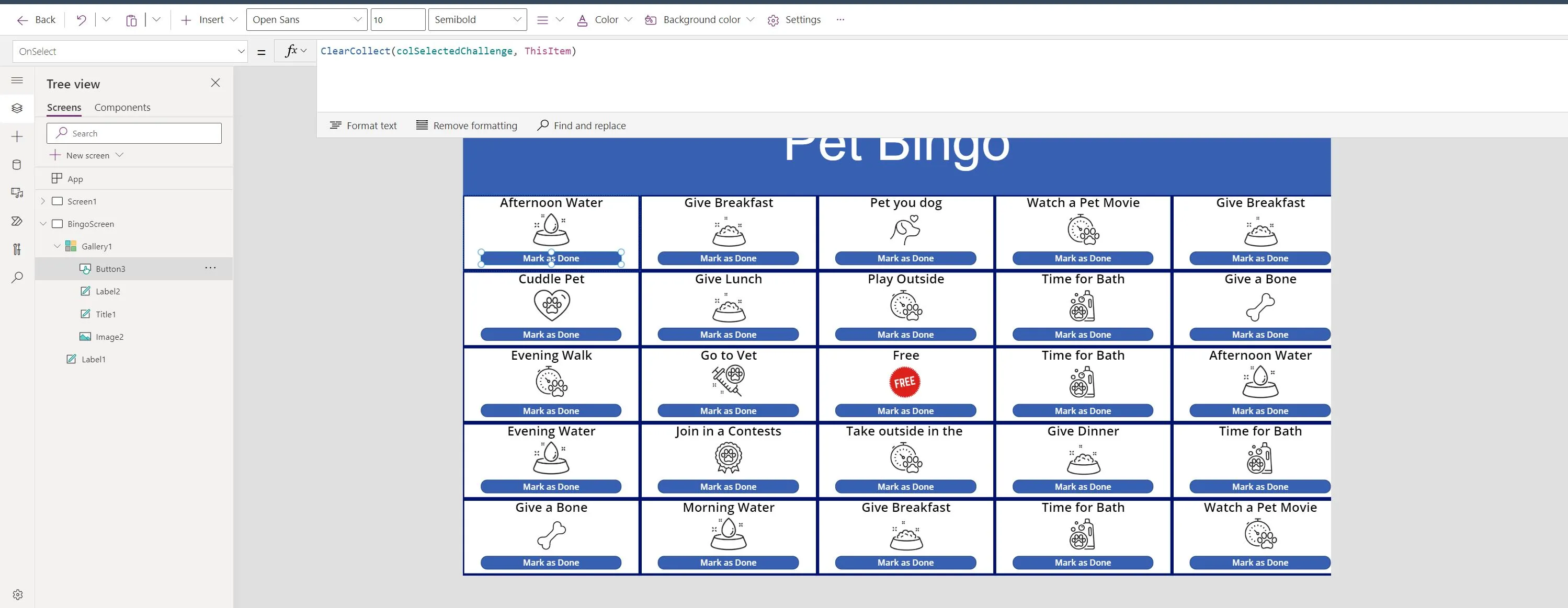Open the Data icon in left sidebar
1568x608 pixels.
(x=17, y=165)
